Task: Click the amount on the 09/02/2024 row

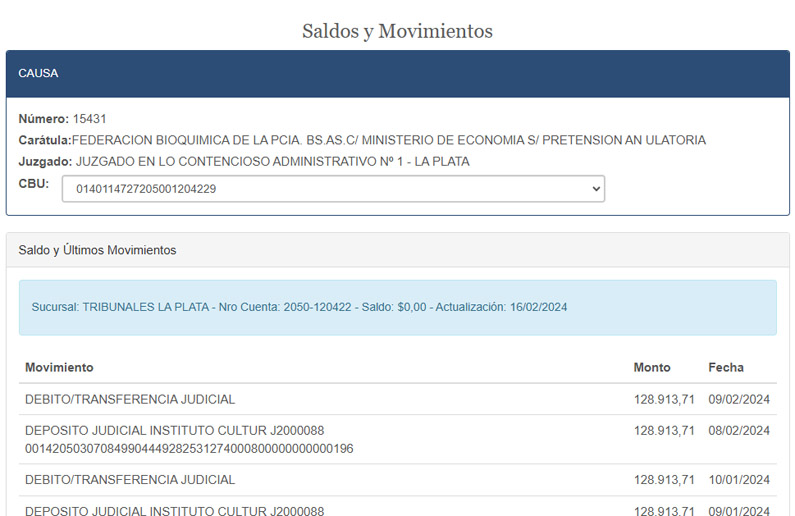Action: coord(664,399)
